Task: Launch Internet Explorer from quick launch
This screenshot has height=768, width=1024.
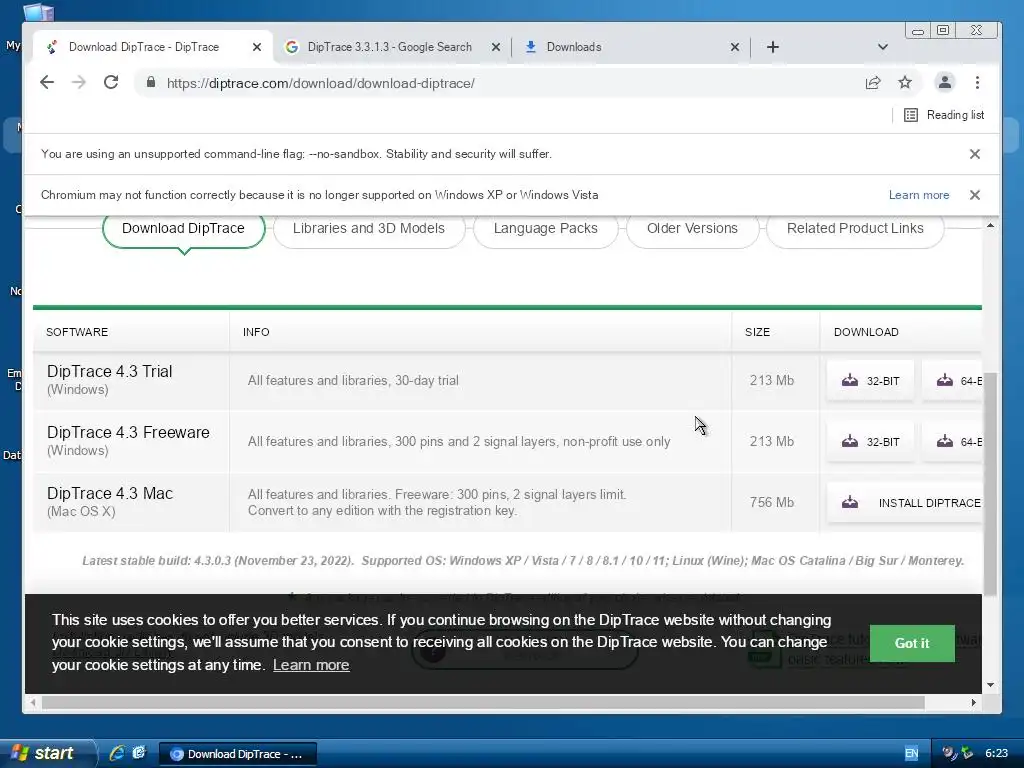Action: pyautogui.click(x=117, y=754)
